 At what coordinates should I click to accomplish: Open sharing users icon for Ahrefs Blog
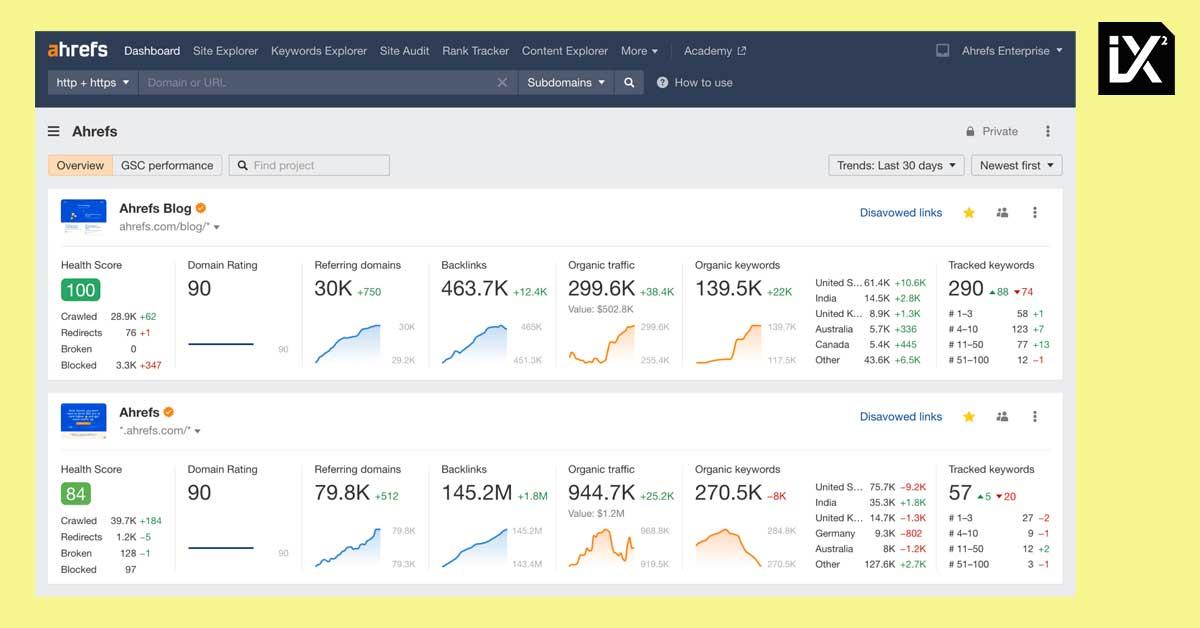point(1002,213)
